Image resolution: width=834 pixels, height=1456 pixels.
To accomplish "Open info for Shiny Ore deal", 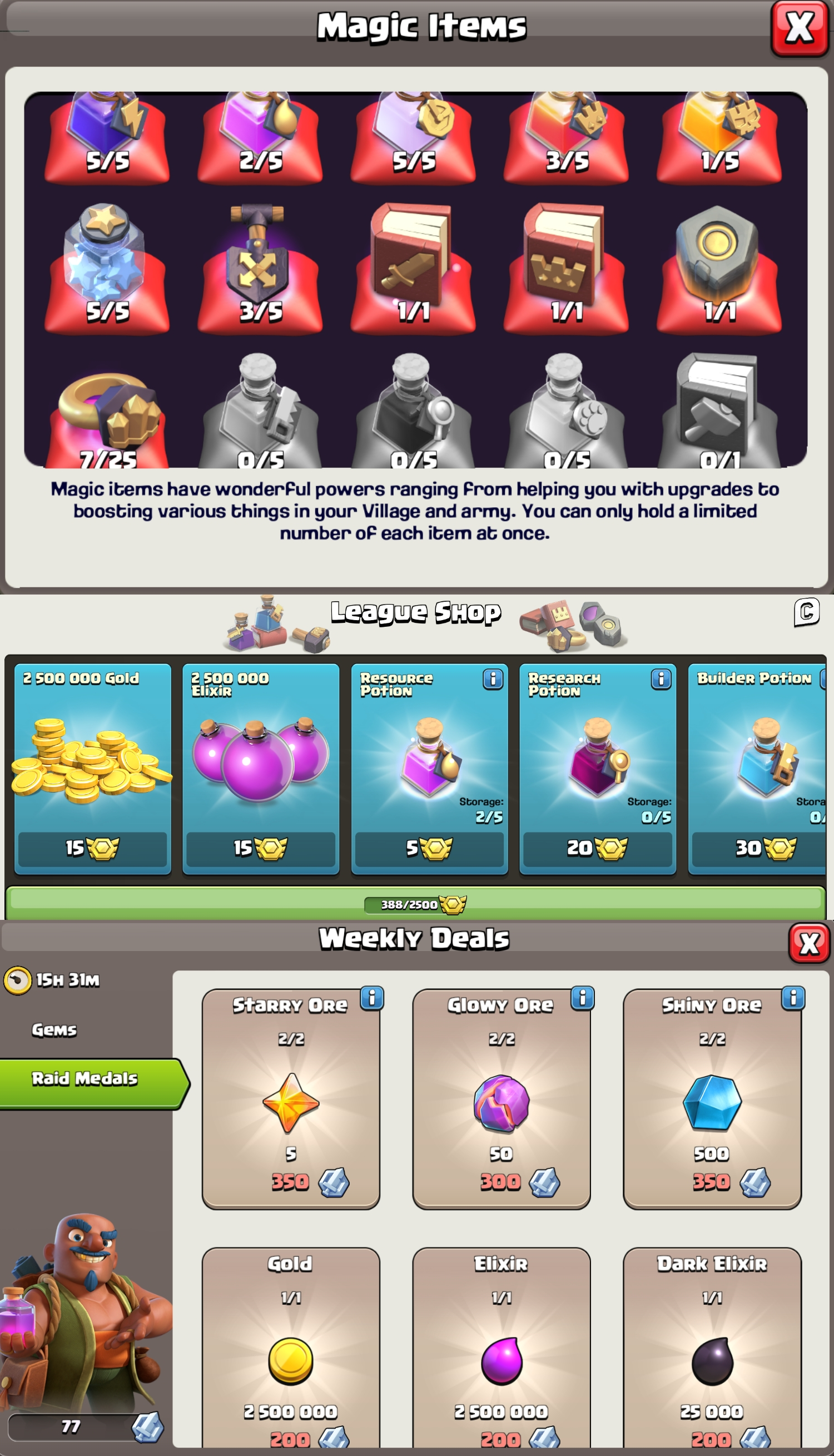I will pyautogui.click(x=793, y=998).
